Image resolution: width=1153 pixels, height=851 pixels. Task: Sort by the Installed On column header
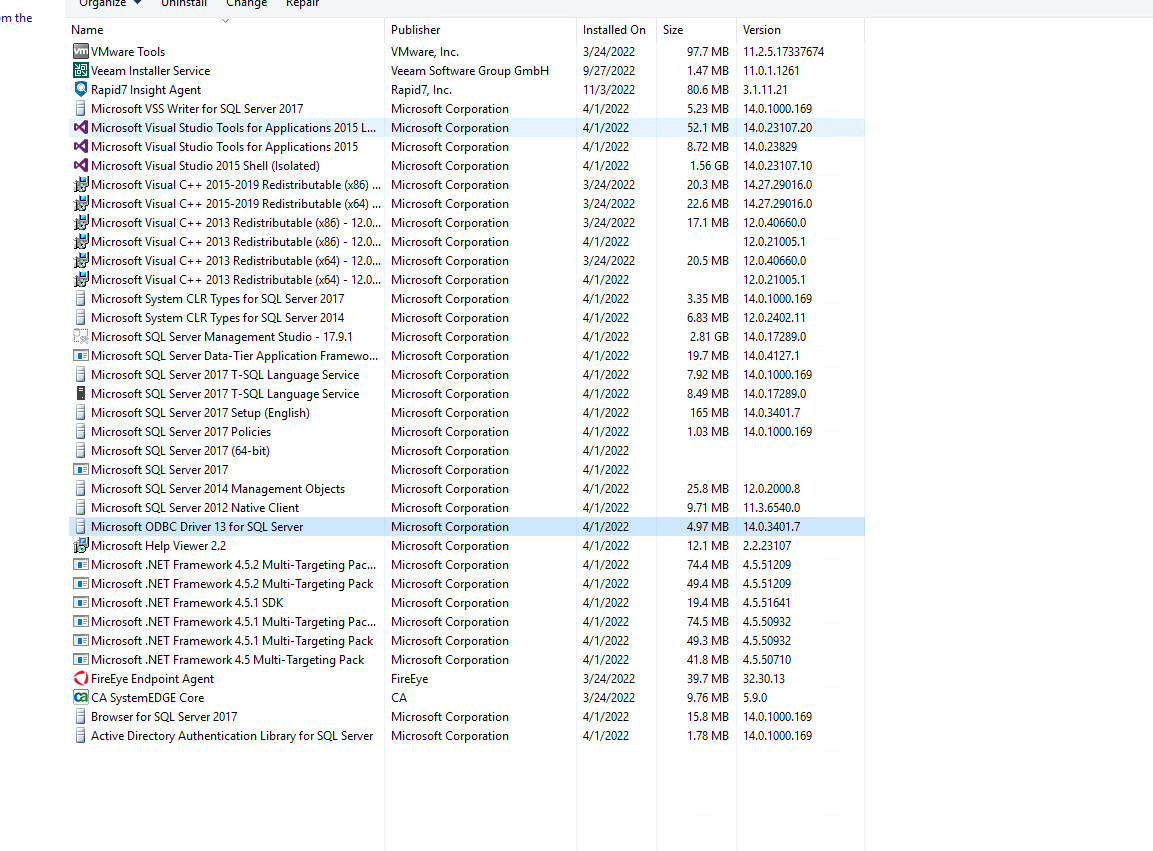click(616, 30)
